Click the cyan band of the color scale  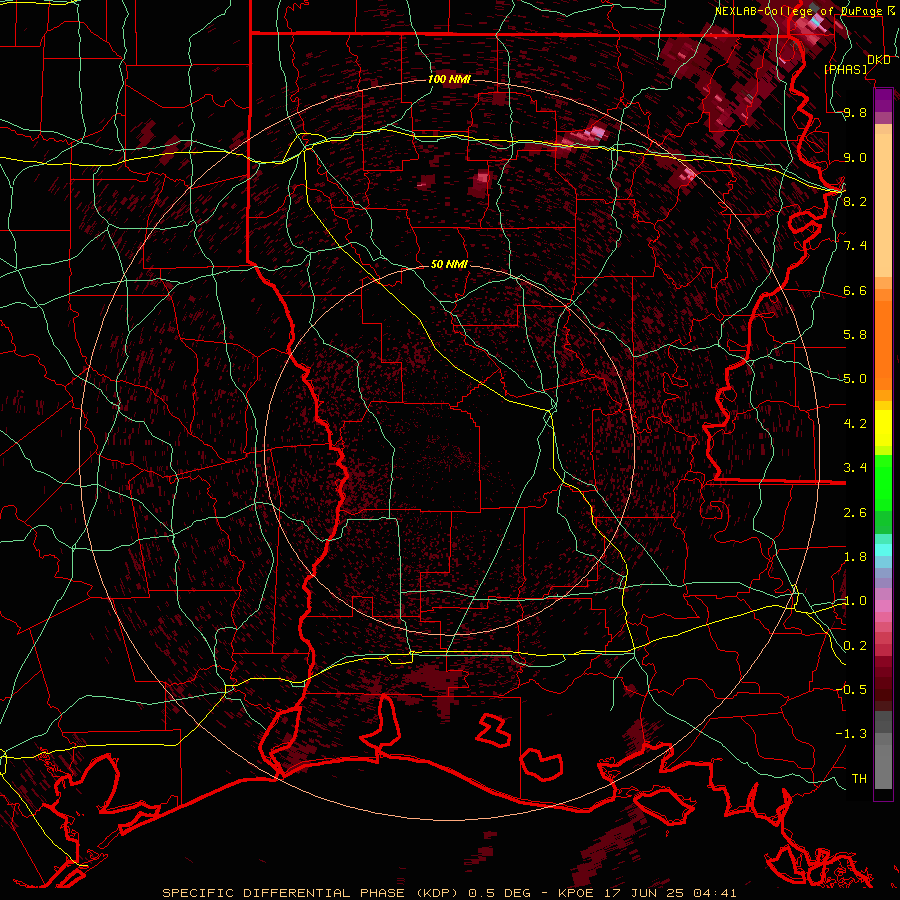click(x=883, y=549)
